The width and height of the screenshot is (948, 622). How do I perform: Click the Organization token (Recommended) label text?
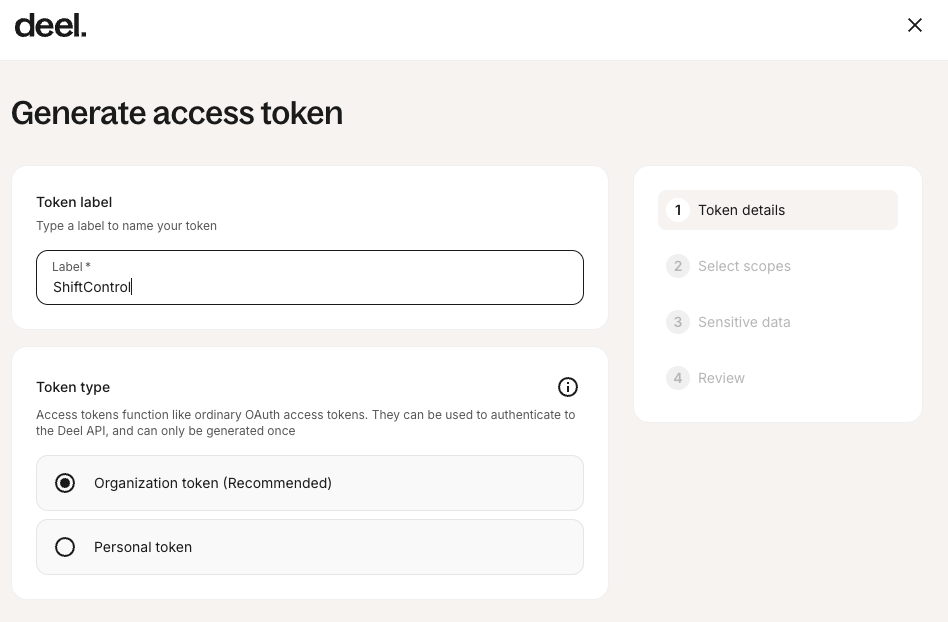click(213, 483)
